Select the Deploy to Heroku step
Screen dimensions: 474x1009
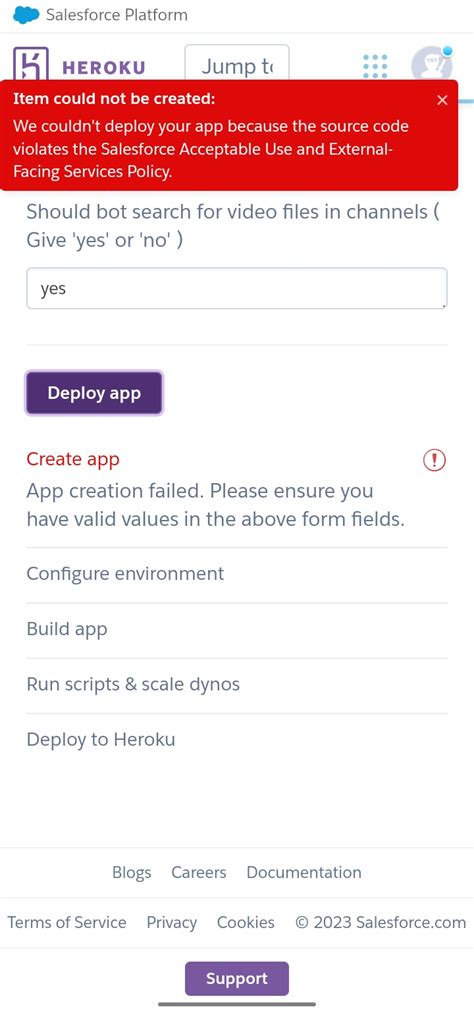coord(101,739)
